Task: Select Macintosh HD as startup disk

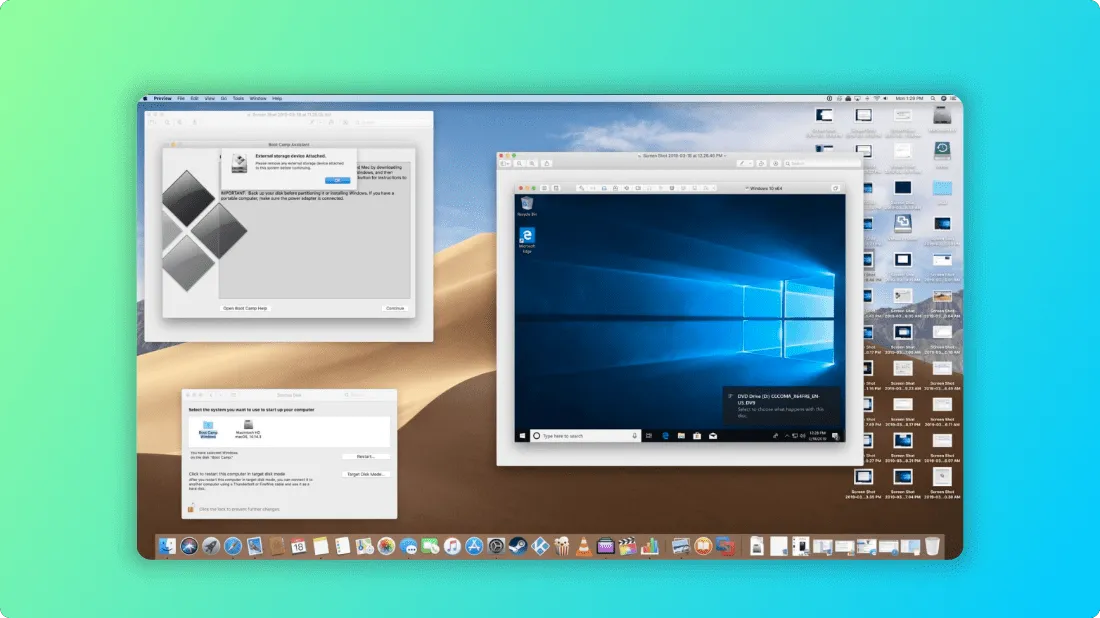Action: click(x=248, y=429)
